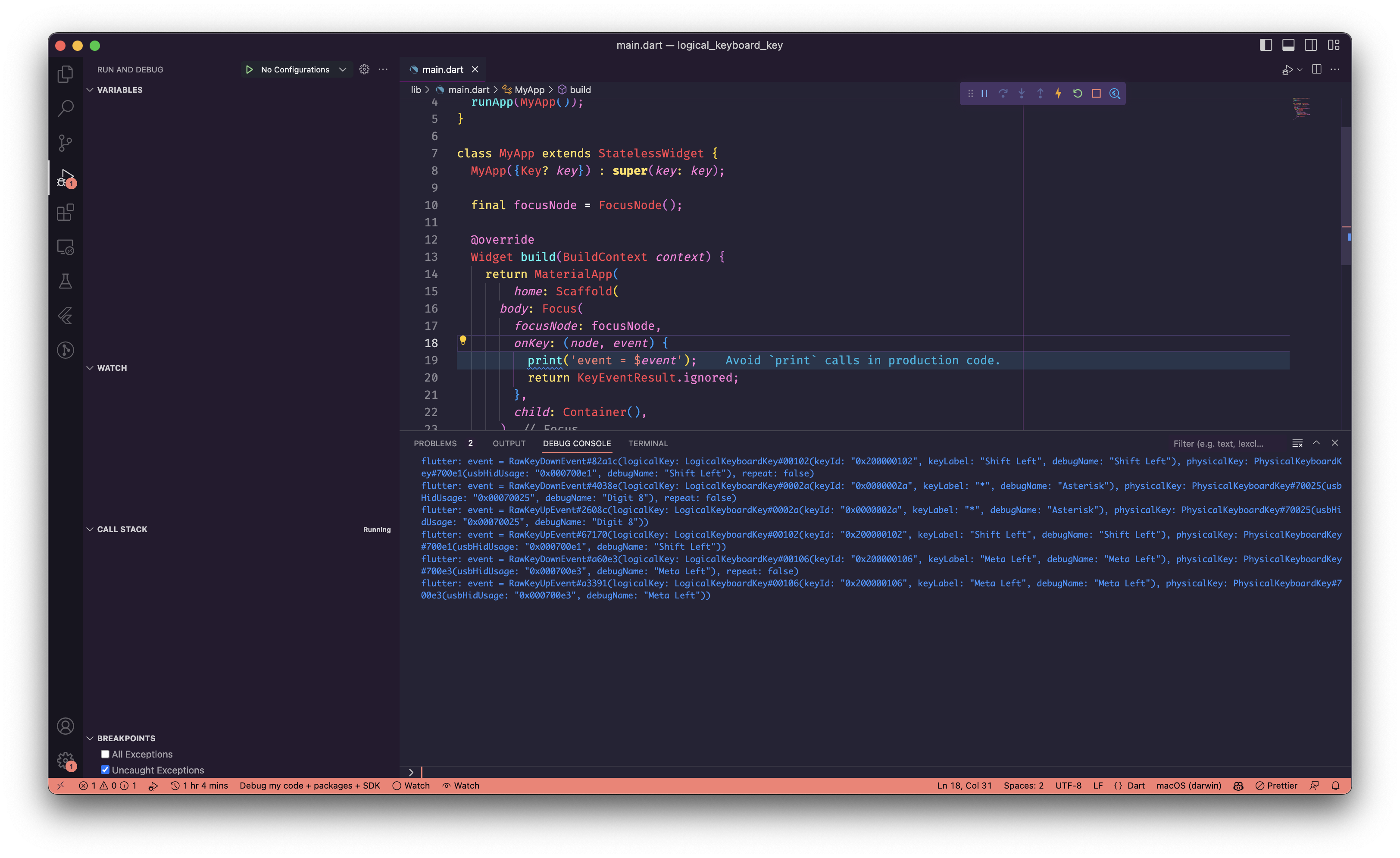The width and height of the screenshot is (1400, 858).
Task: Click the lightbulb code action on line 18
Action: (462, 340)
